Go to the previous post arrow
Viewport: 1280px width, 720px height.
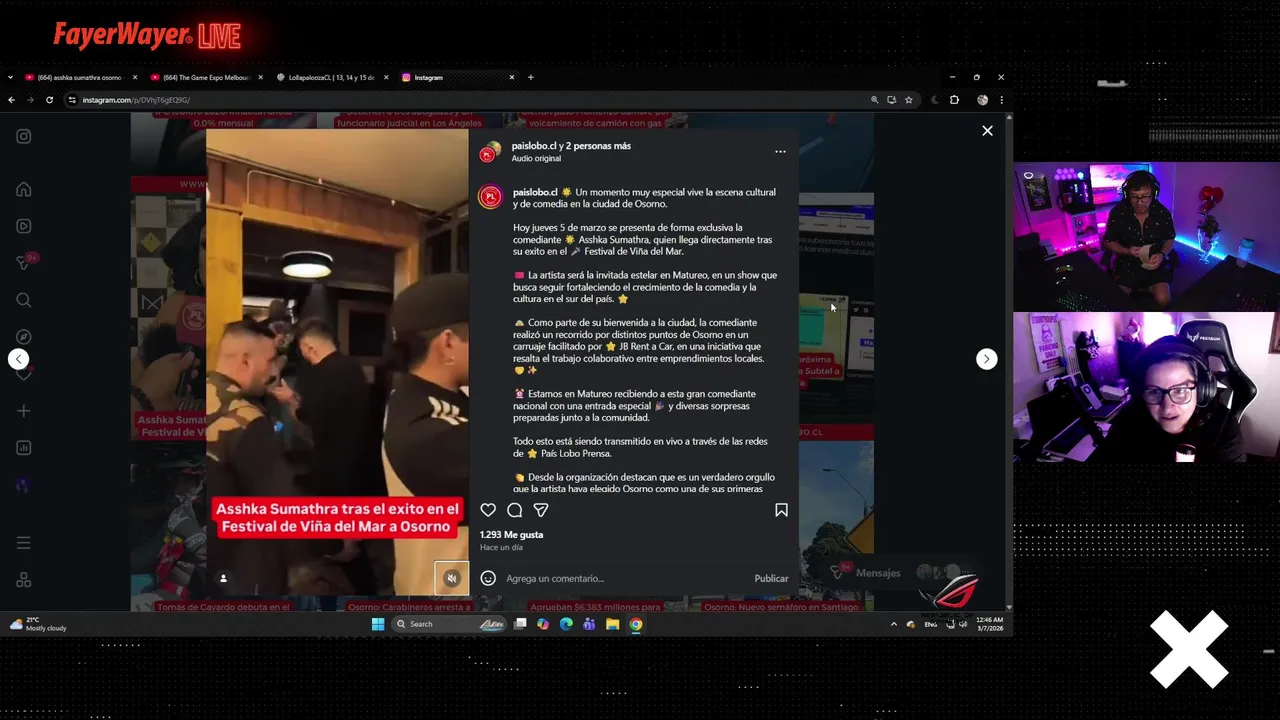(x=18, y=359)
